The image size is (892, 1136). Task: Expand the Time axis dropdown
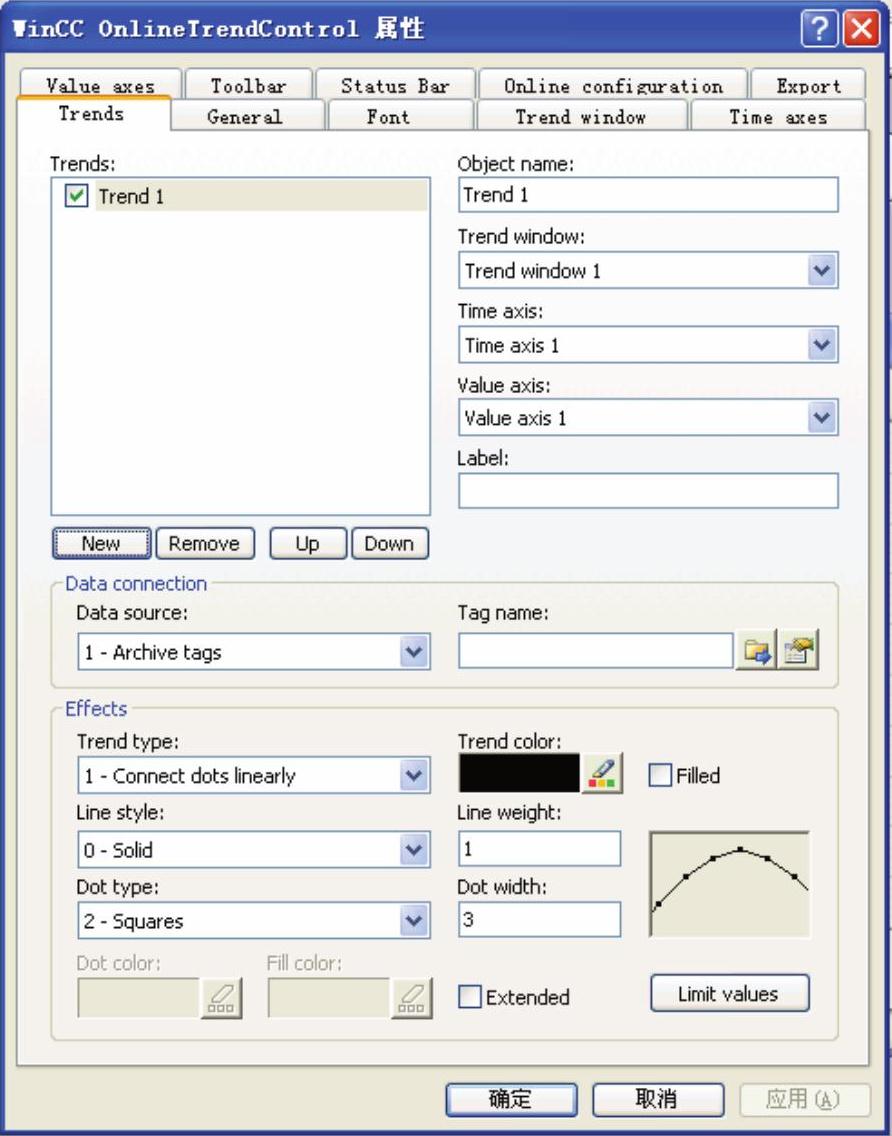[x=821, y=345]
